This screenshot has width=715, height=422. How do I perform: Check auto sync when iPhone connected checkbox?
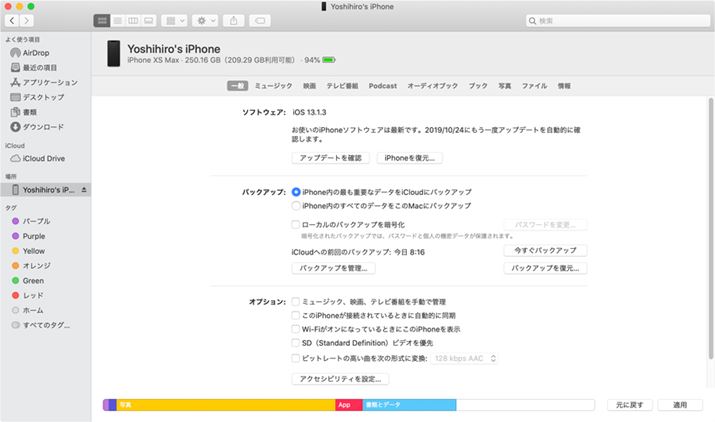point(295,315)
